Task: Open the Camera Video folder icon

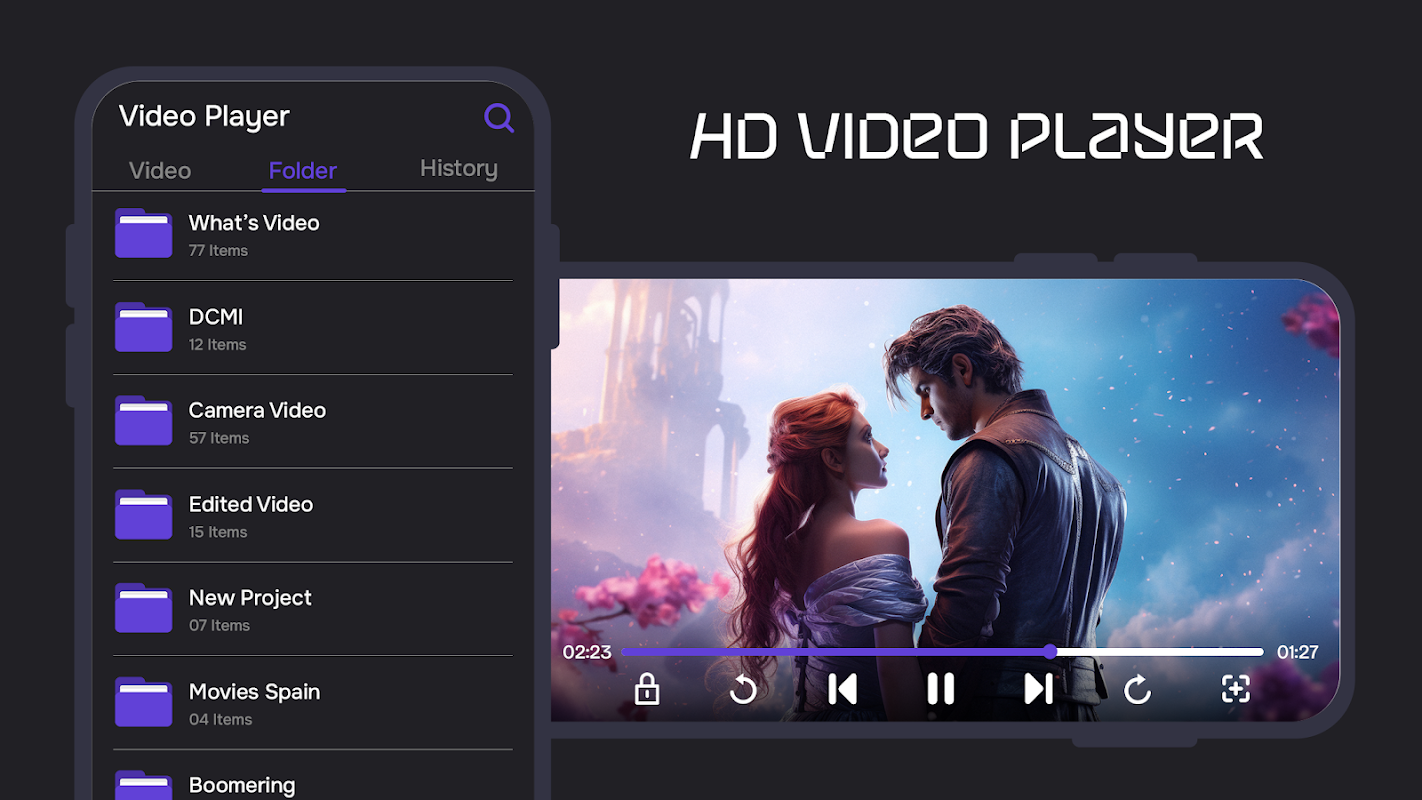Action: tap(144, 420)
